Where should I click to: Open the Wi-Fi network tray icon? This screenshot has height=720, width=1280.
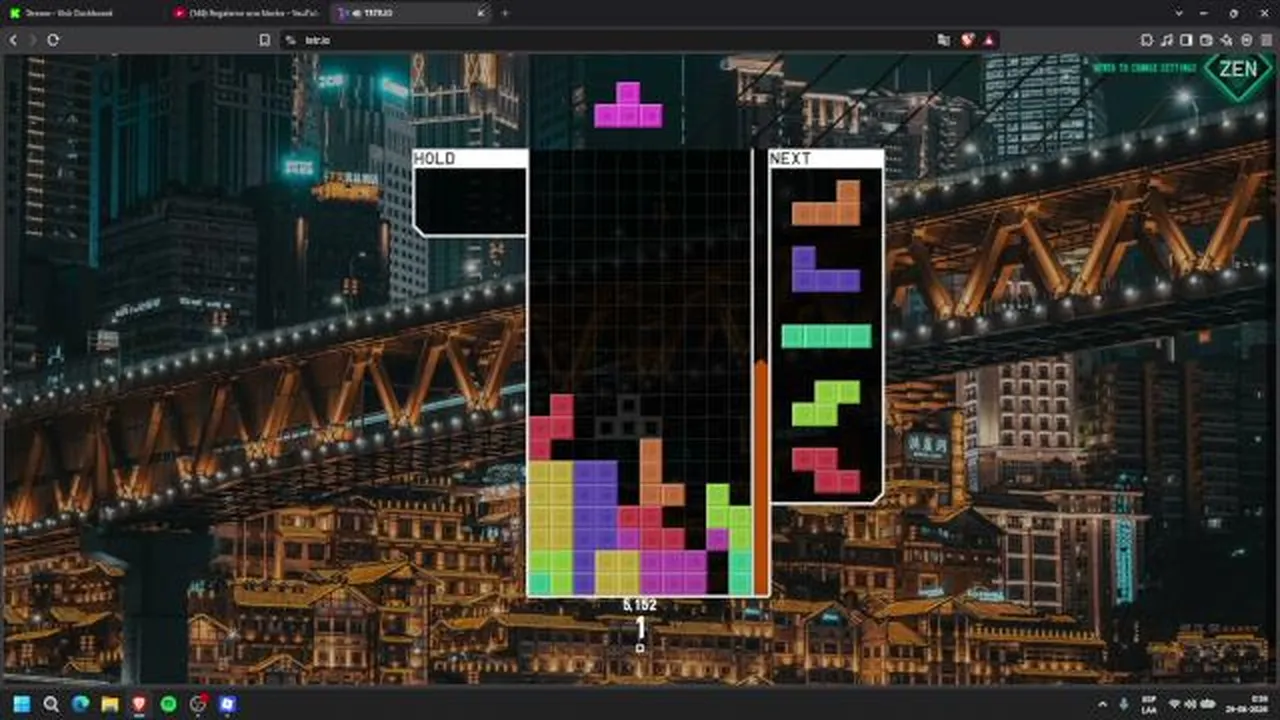click(x=1175, y=704)
